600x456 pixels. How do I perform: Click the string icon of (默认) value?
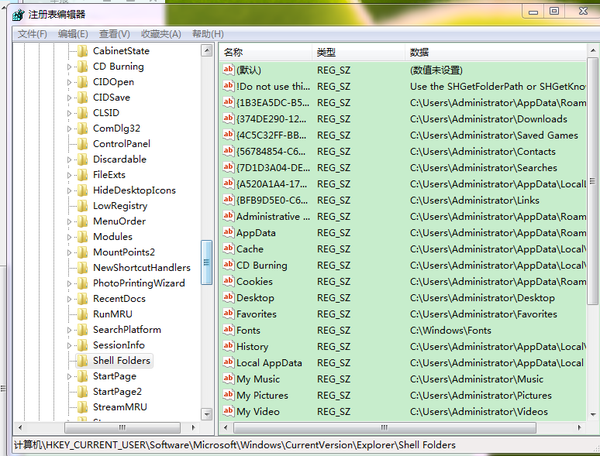pyautogui.click(x=228, y=70)
